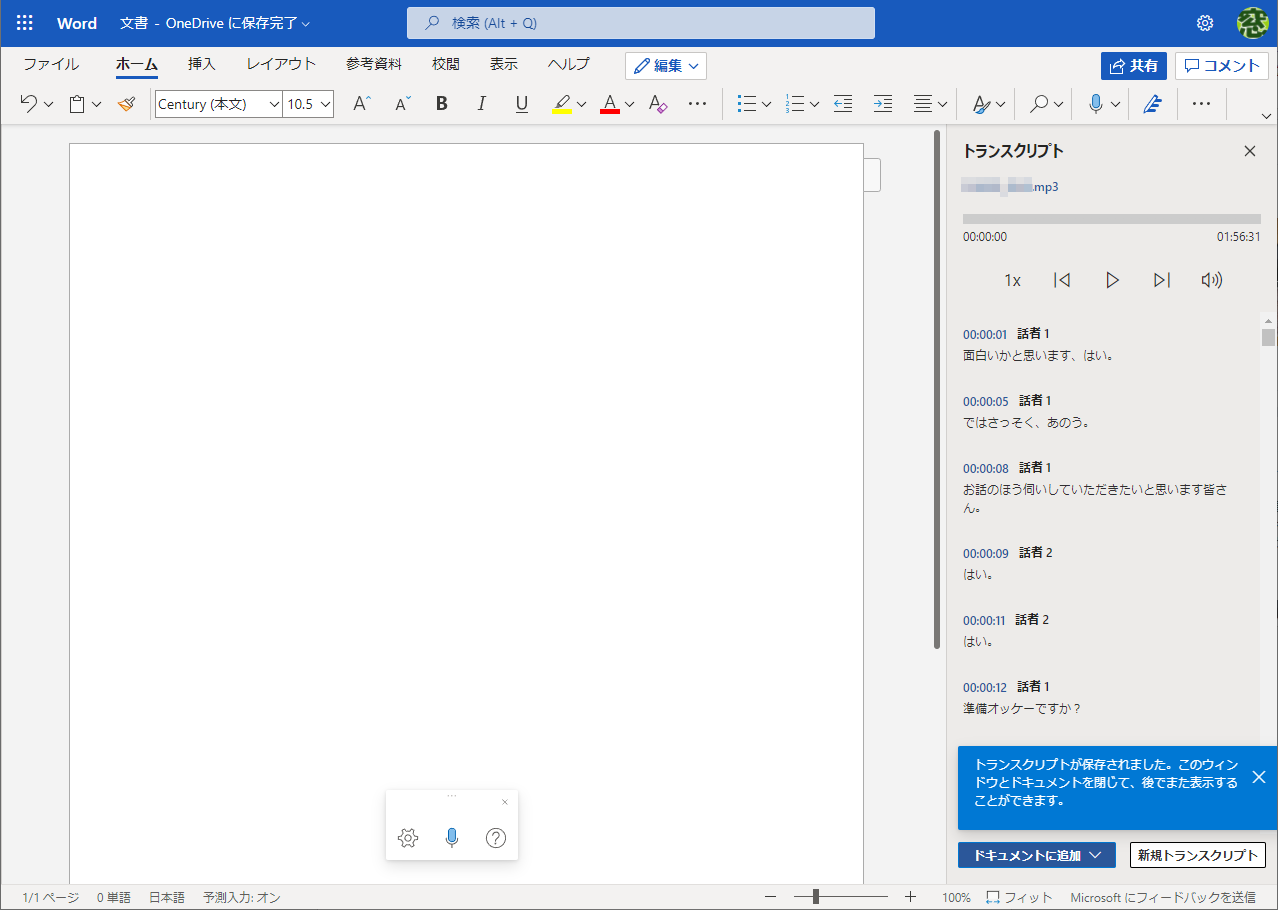Open help from the floating dictation toolbar
The width and height of the screenshot is (1278, 910).
[495, 838]
